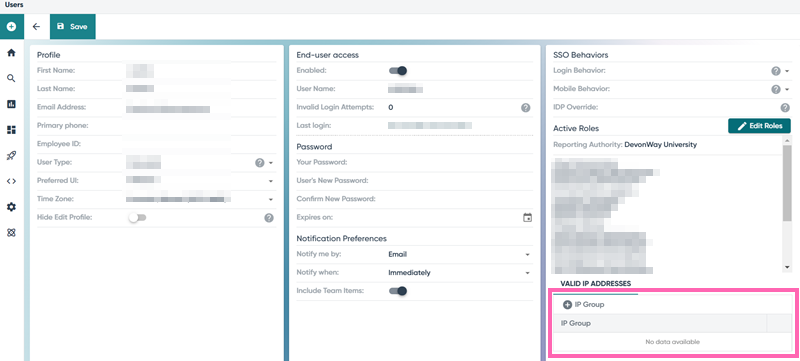Screen dimensions: 800x361
Task: Click scroll-down arrow in Active Roles list
Action: click(x=787, y=268)
